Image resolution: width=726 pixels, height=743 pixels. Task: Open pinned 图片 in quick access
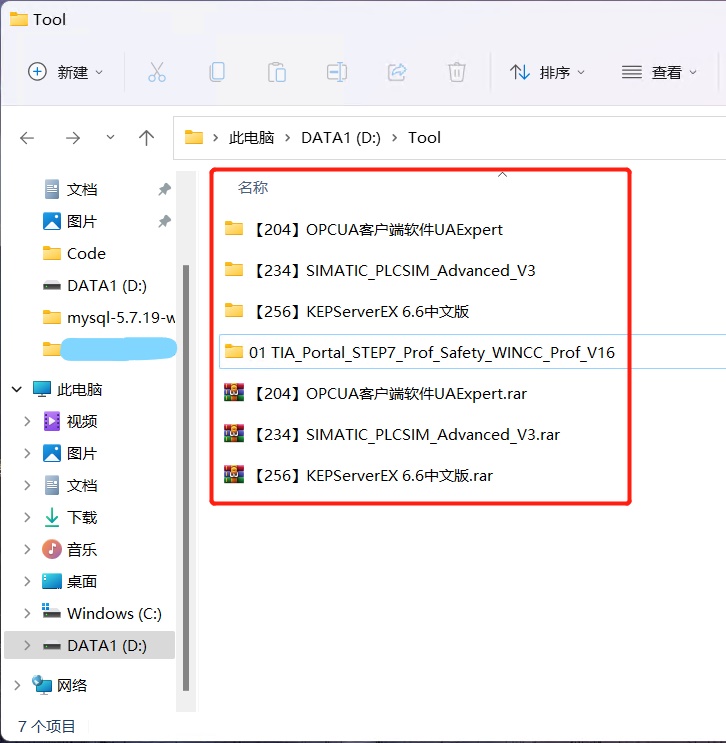[x=82, y=221]
